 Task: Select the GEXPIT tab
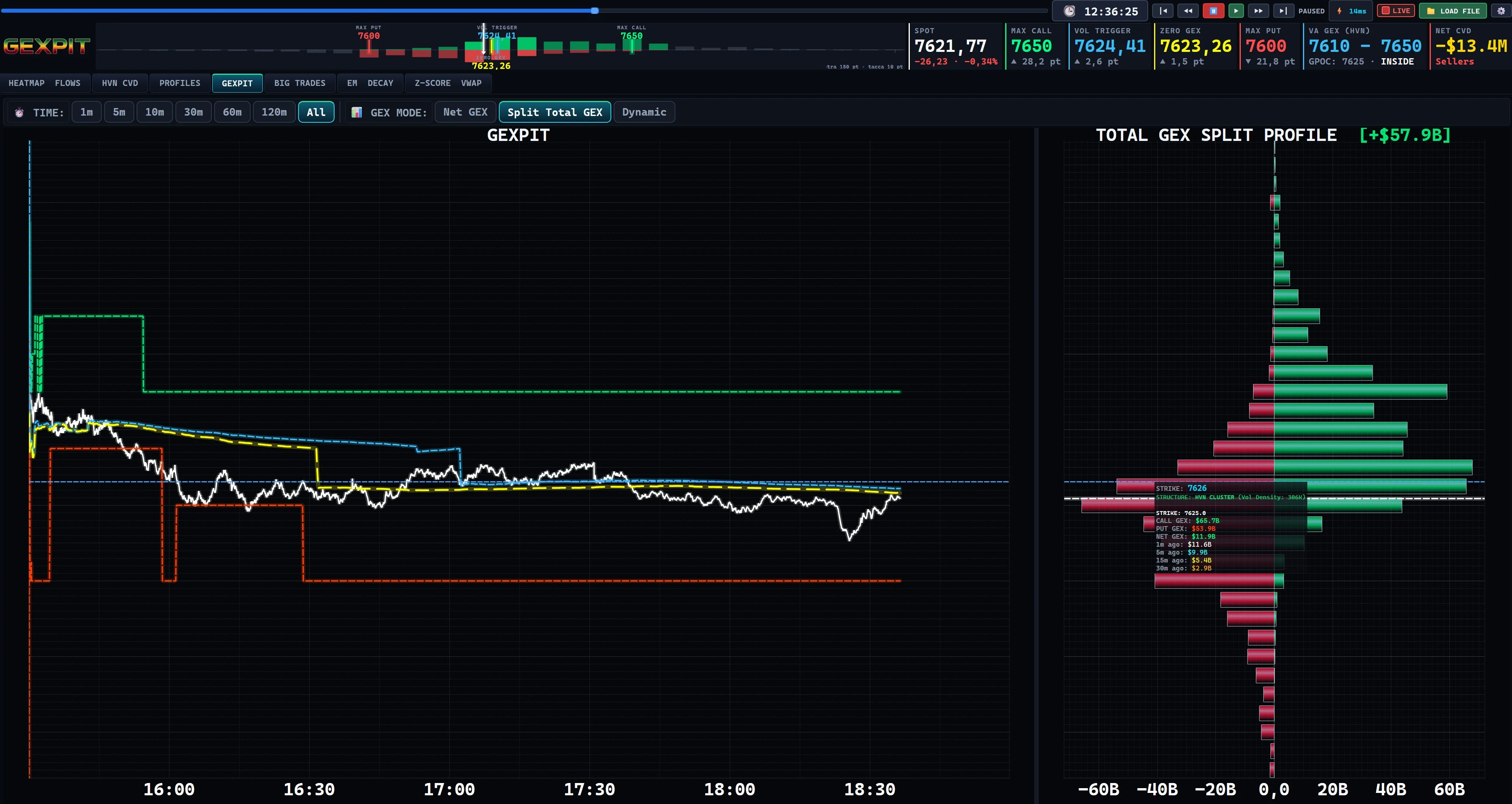(237, 84)
